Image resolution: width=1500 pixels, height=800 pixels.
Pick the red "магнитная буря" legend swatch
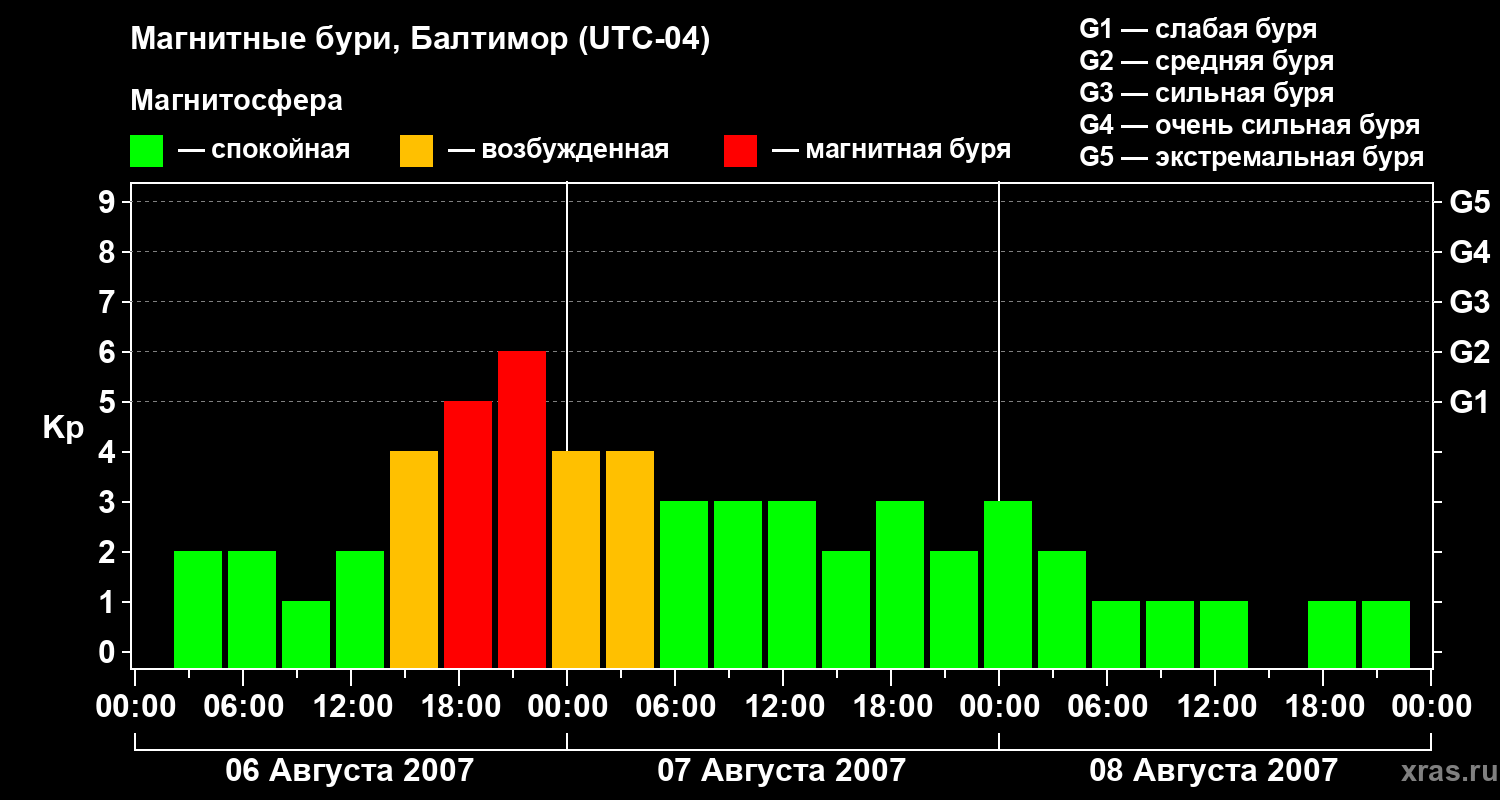pos(740,151)
